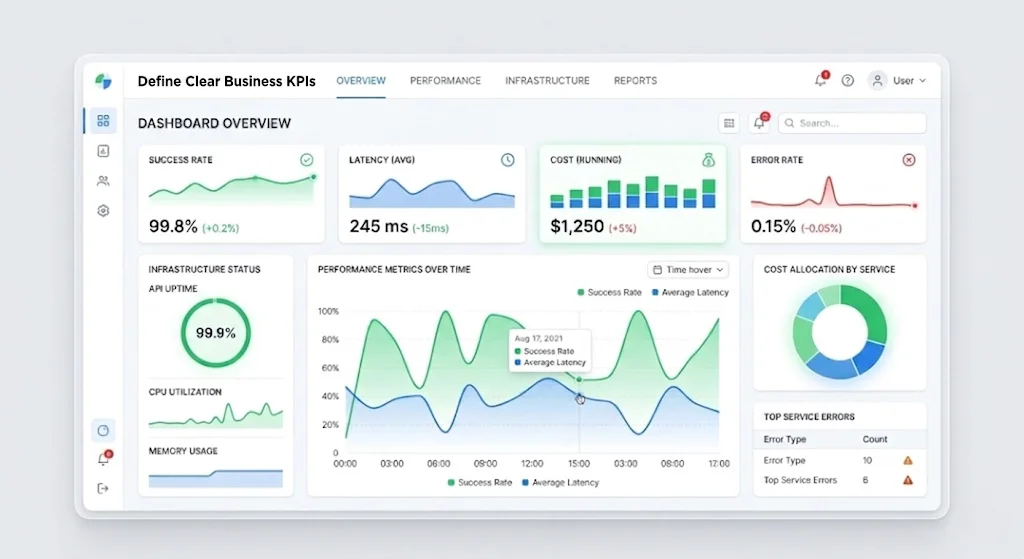This screenshot has height=559, width=1024.
Task: Click the count value 10
Action: [867, 460]
